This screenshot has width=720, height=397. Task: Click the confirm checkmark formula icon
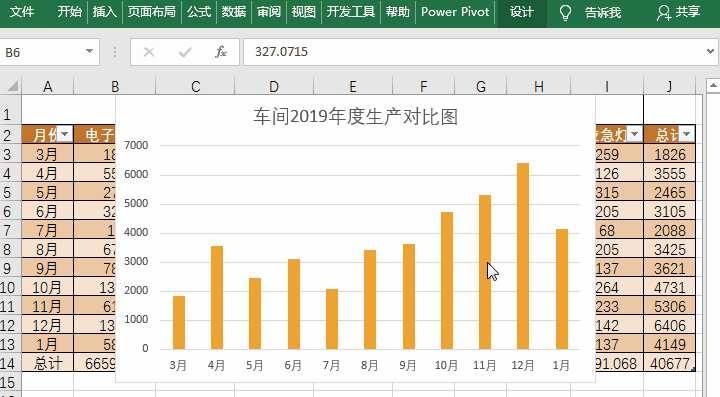pyautogui.click(x=185, y=52)
